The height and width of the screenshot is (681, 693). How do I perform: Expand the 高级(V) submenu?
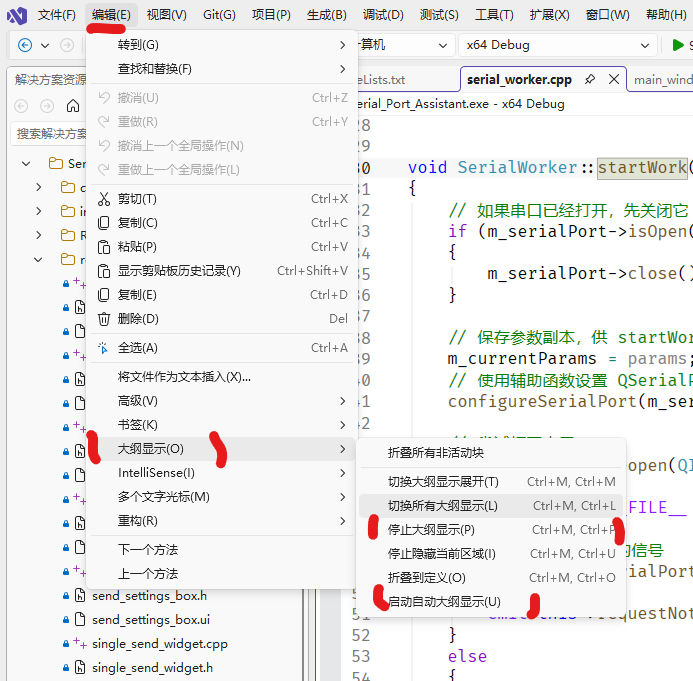point(222,401)
